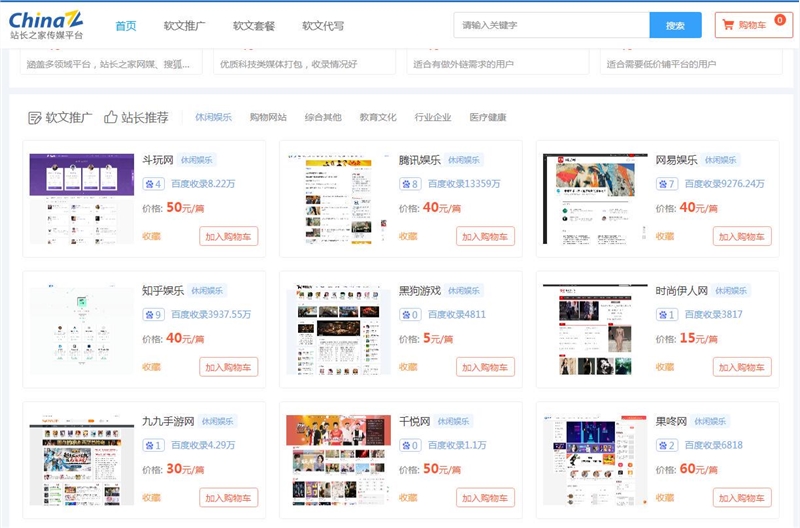Screen dimensions: 800x528
Task: Click 收藏 under 腾讯娱乐
Action: coord(408,236)
